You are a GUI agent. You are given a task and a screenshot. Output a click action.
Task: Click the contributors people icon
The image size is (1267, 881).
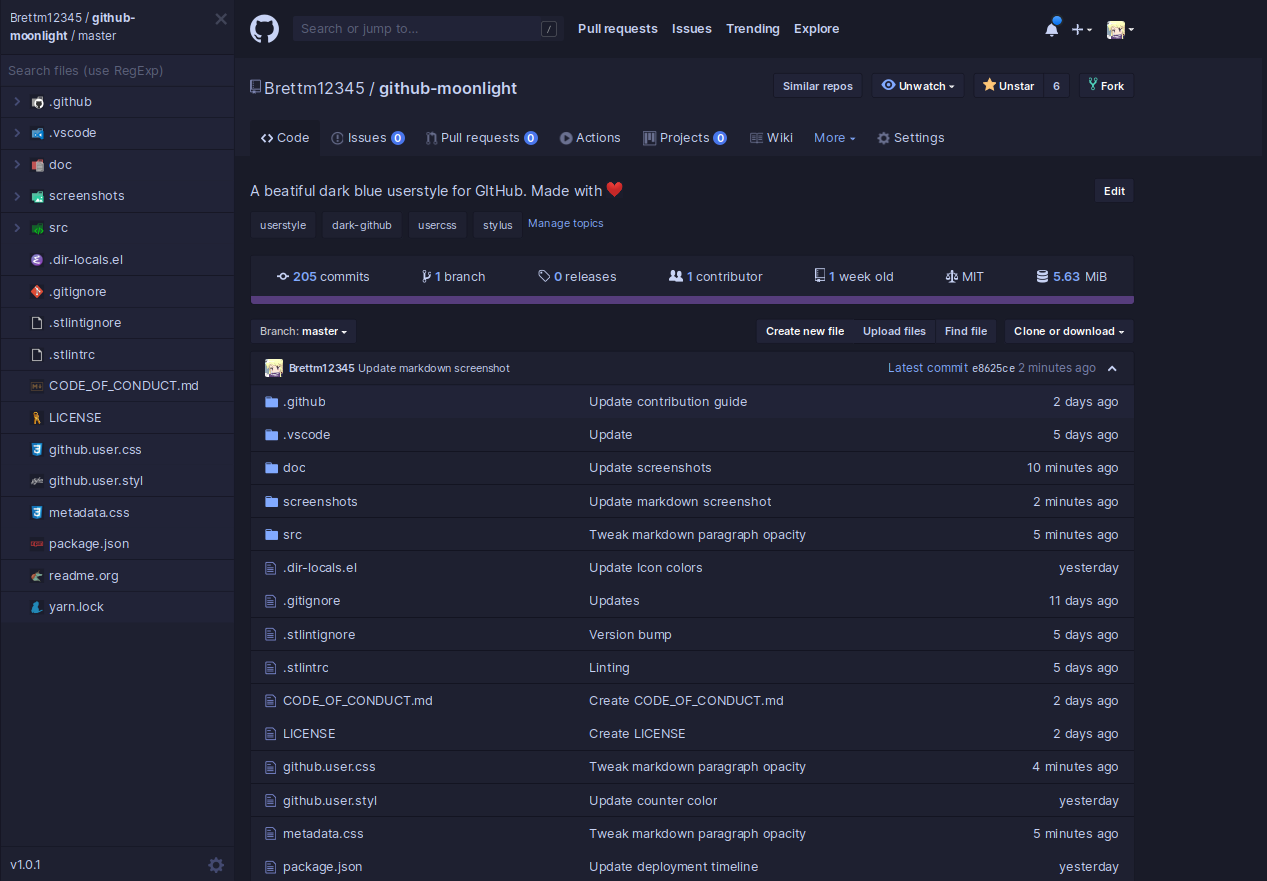pos(676,276)
